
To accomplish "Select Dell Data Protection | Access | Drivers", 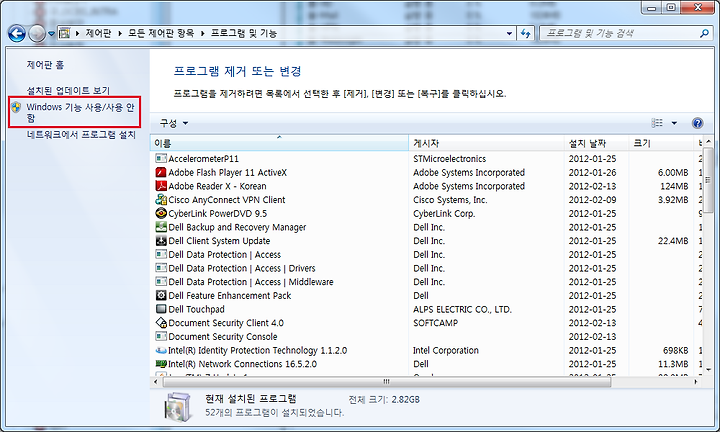I will click(x=242, y=268).
